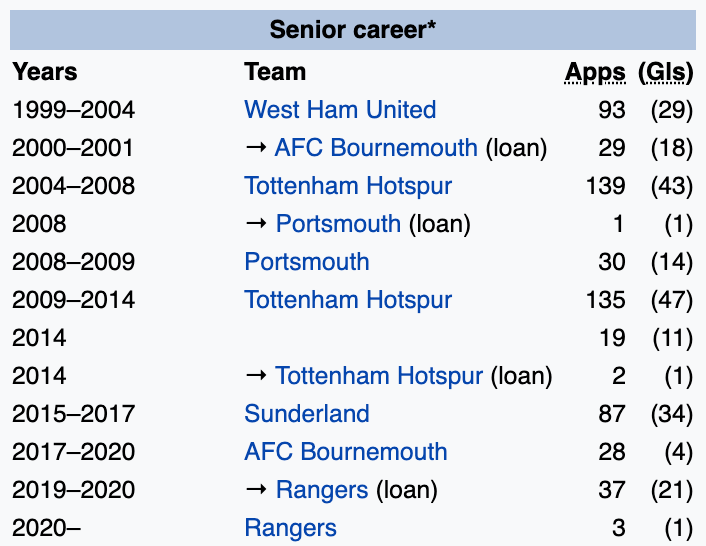Select Tottenham Hotspur link in 2009–2014 row

coord(348,300)
